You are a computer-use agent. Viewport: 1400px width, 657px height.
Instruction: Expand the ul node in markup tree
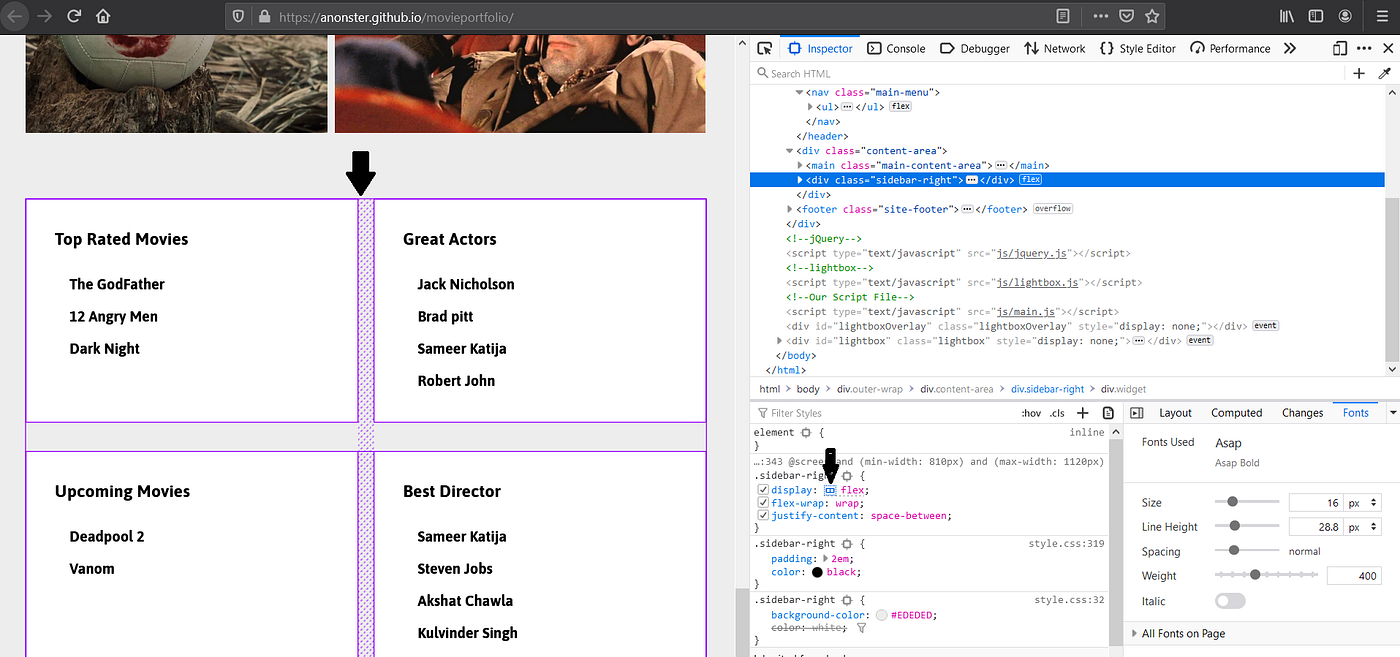pyautogui.click(x=811, y=106)
